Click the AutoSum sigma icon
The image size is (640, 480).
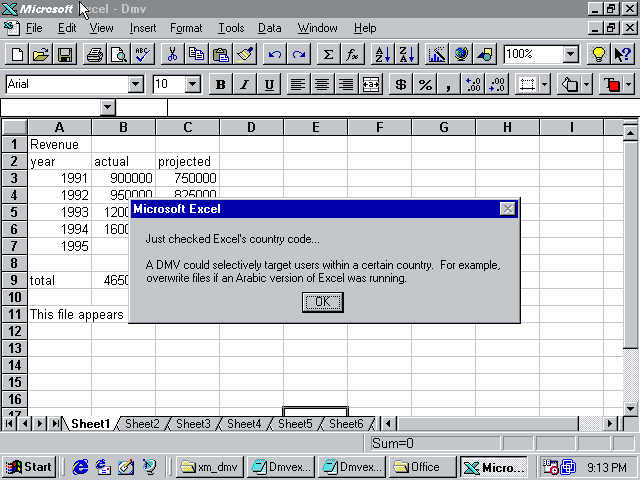(329, 54)
